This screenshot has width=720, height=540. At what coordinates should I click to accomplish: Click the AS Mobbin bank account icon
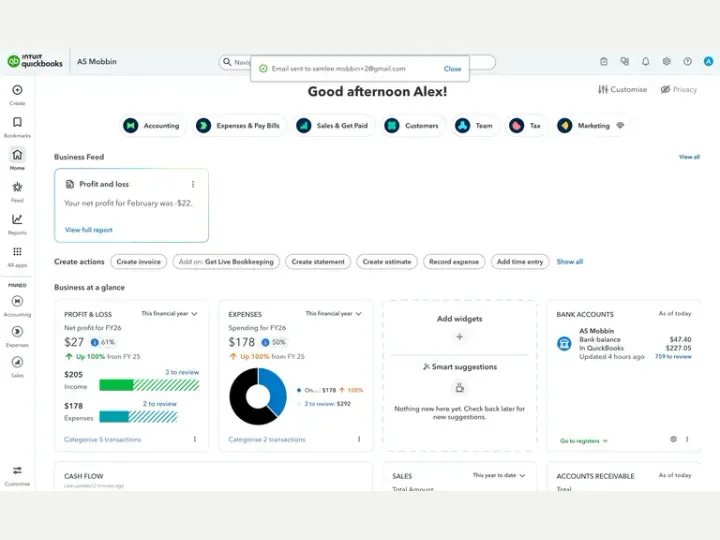(x=564, y=343)
